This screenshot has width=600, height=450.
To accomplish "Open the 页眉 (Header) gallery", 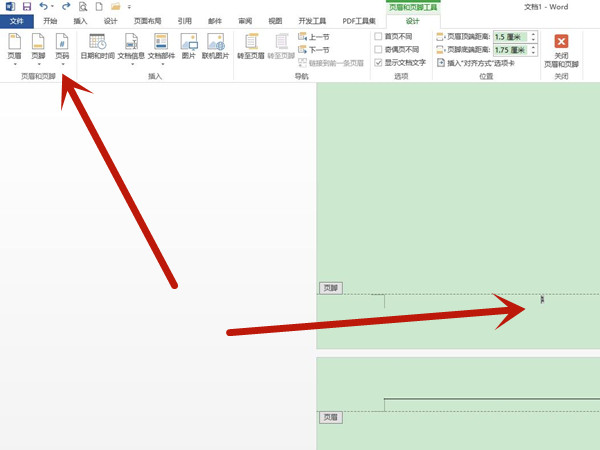I will pos(14,46).
